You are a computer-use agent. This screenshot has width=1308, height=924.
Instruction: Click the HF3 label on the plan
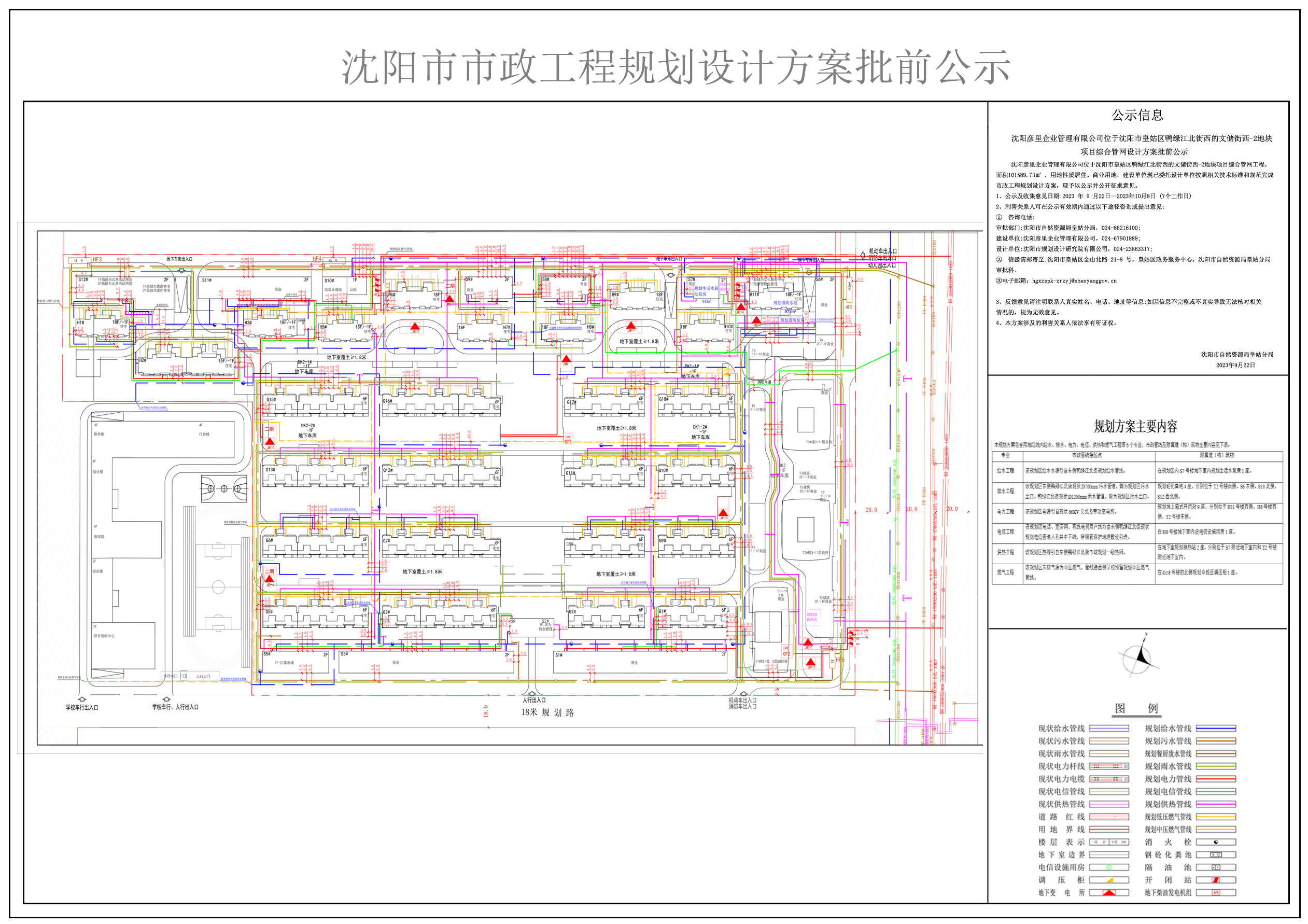pyautogui.click(x=97, y=260)
